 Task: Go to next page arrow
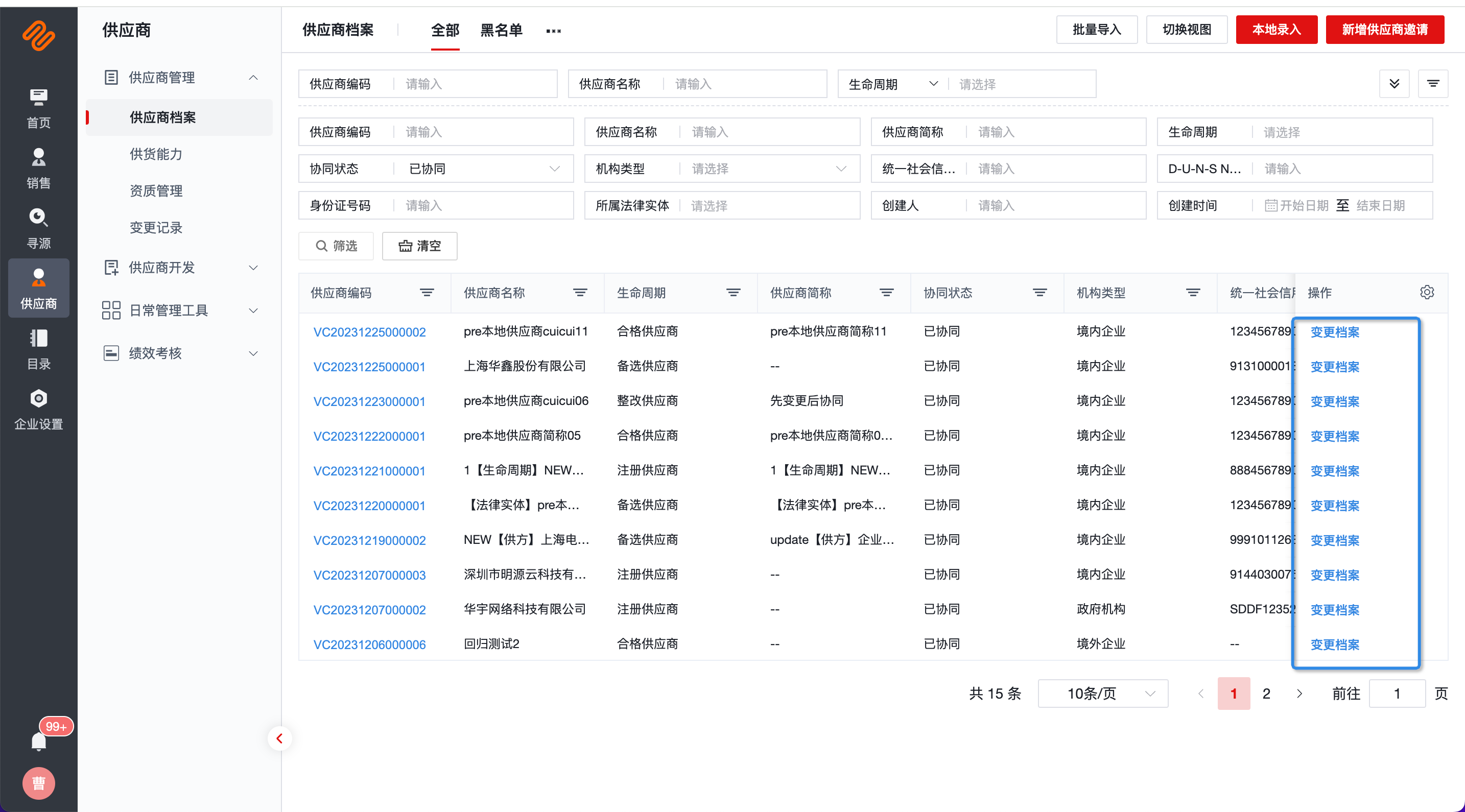coord(1299,693)
